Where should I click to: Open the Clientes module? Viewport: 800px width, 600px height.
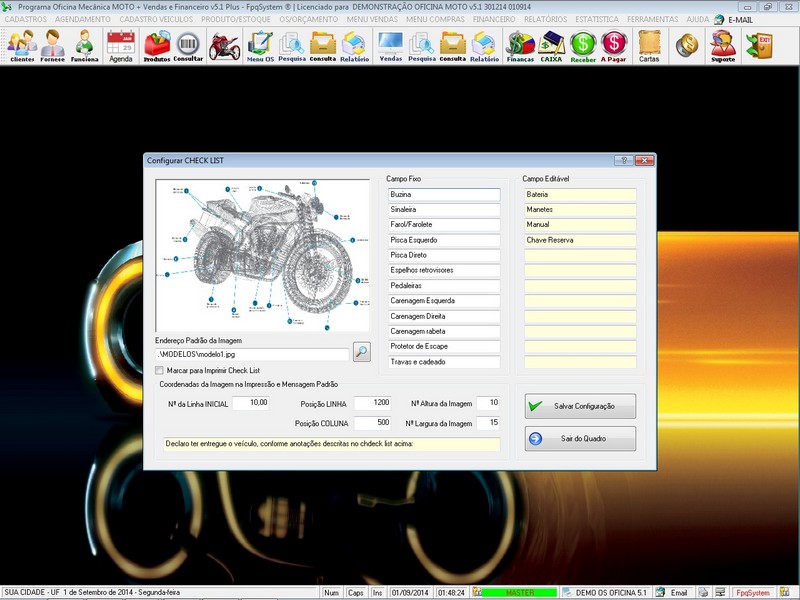pyautogui.click(x=22, y=46)
